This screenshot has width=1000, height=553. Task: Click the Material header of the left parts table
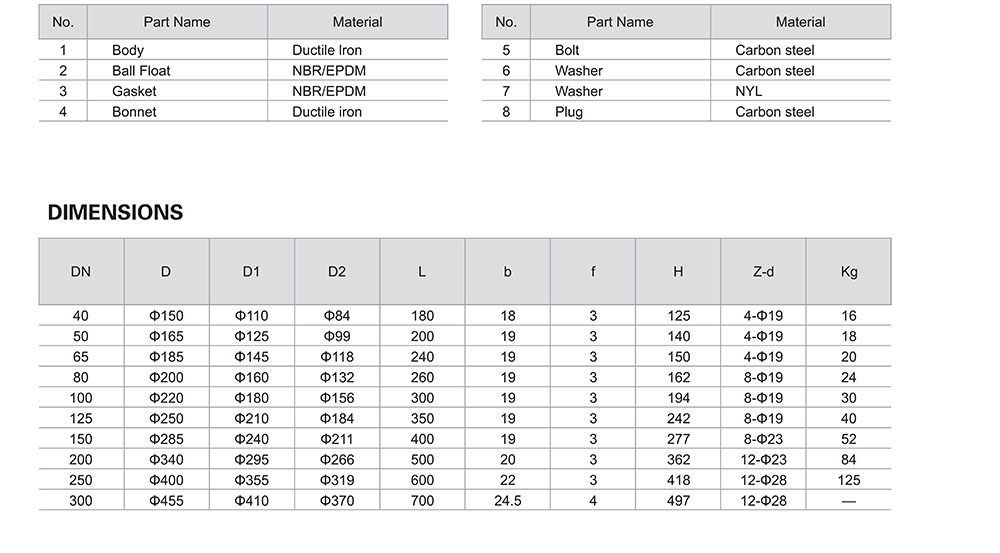(x=357, y=22)
